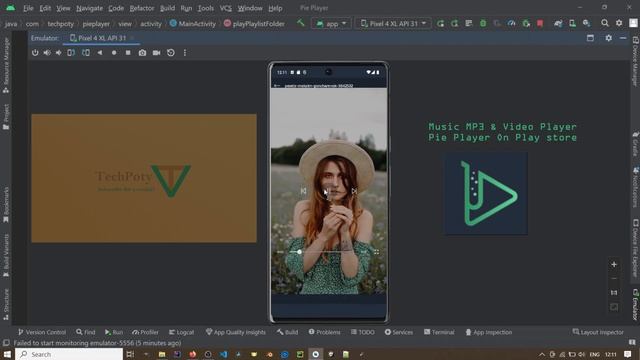640x360 pixels.
Task: Open App Quality Insights tool window
Action: (236, 332)
